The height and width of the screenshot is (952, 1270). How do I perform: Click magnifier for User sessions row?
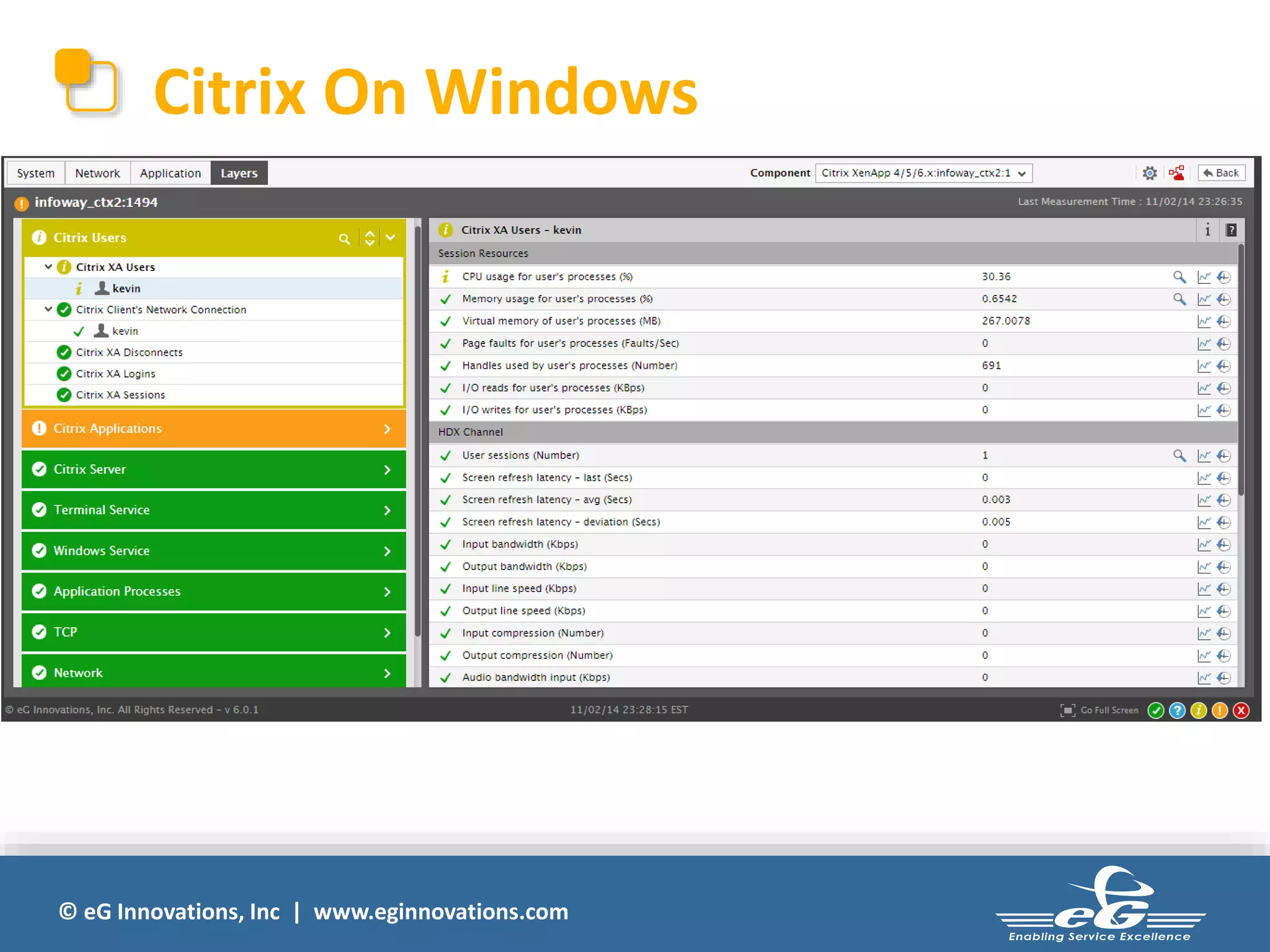click(1179, 456)
